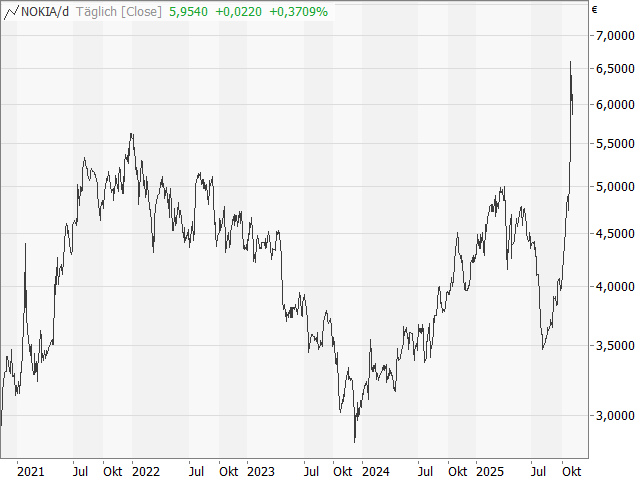This screenshot has height=480, width=640.
Task: Click the chart's lowest trough below 3,0000
Action: pos(355,441)
